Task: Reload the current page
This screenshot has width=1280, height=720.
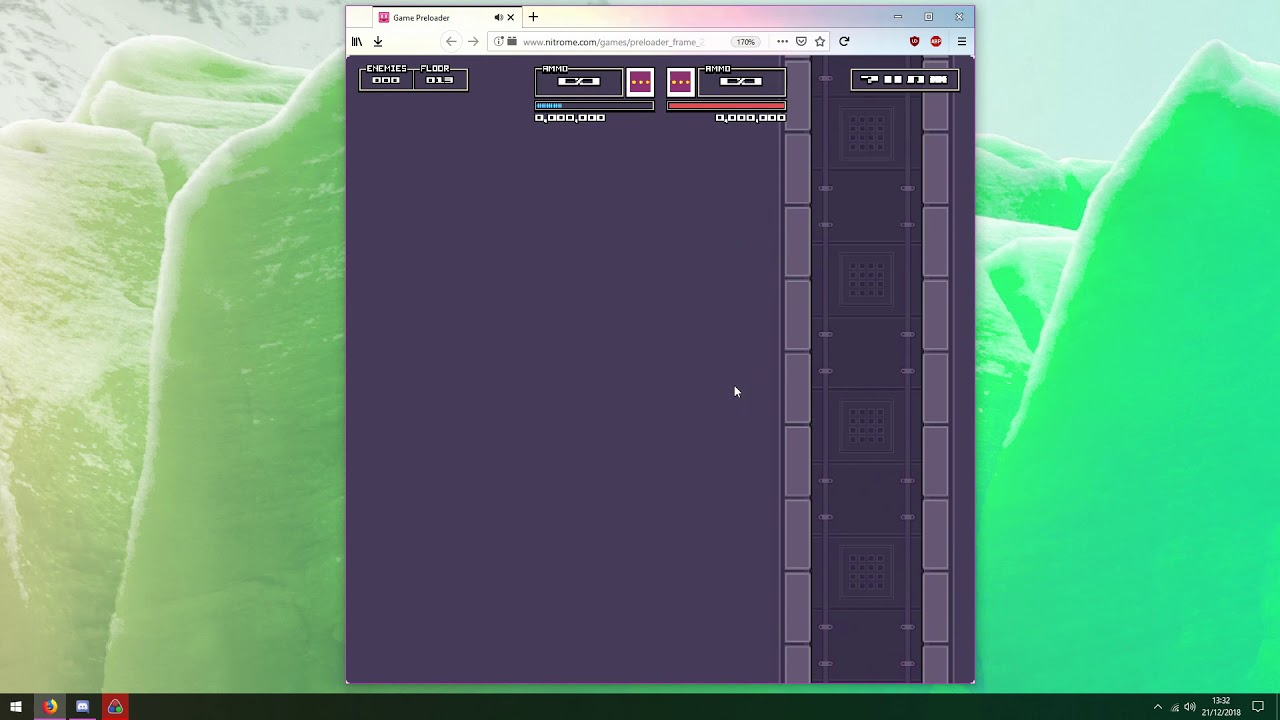Action: coord(844,41)
